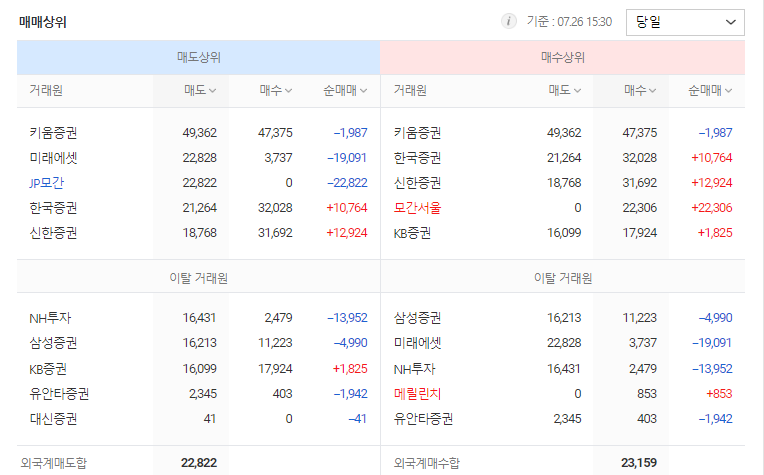764x475 pixels.
Task: Click 삼성증권 in right 이탈 거래원 list
Action: (417, 318)
